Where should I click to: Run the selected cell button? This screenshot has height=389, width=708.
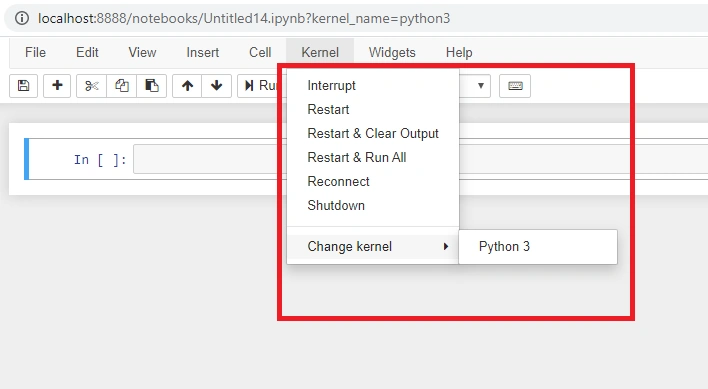[261, 86]
